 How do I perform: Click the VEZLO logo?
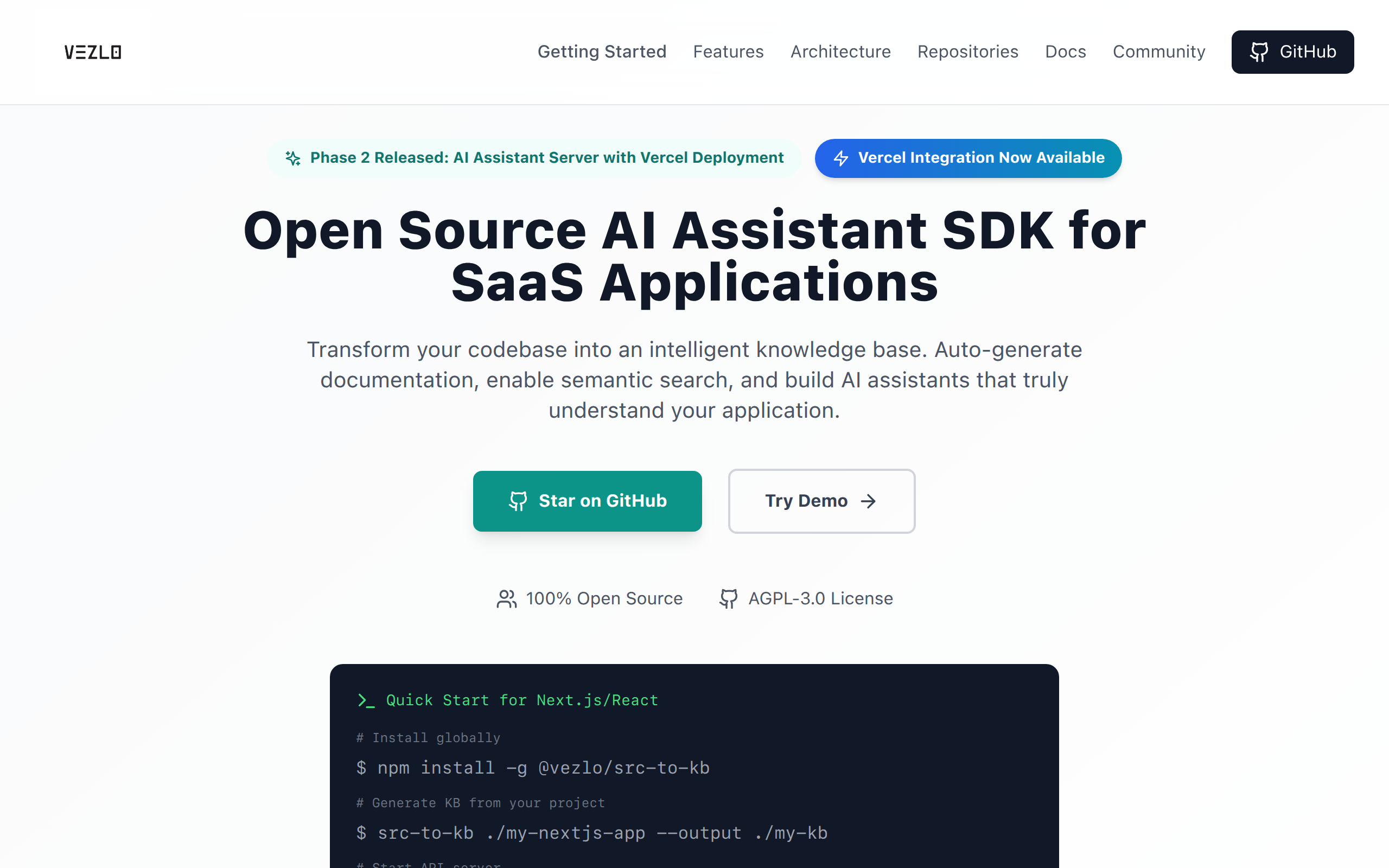(x=92, y=52)
